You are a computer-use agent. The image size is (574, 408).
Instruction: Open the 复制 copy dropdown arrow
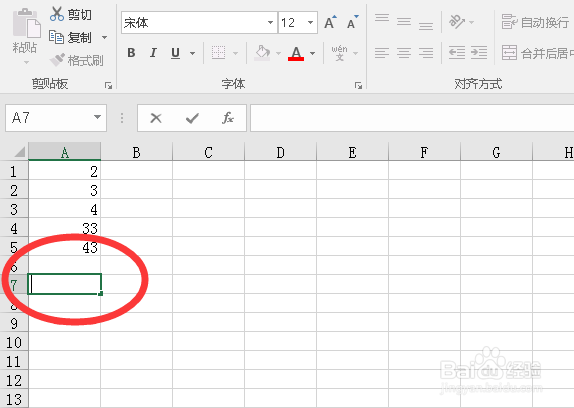point(104,37)
